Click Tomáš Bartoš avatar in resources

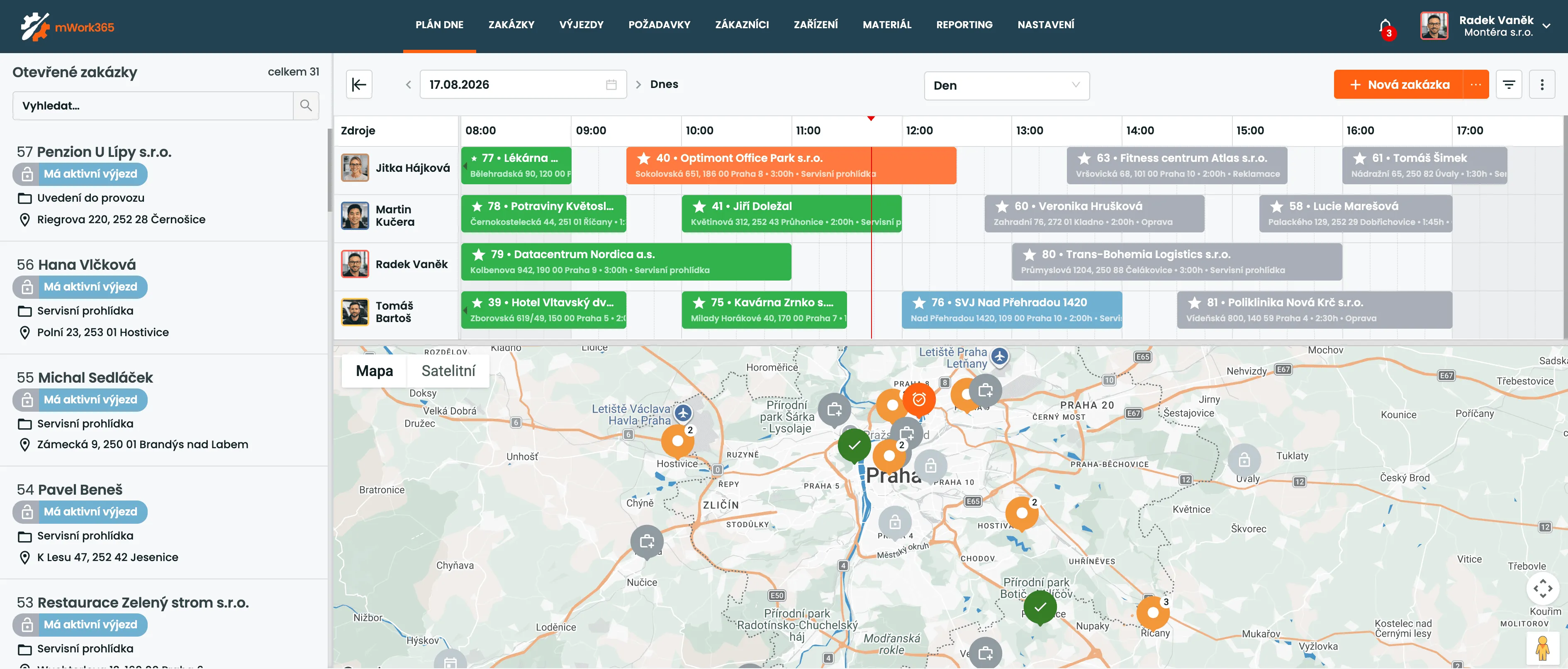click(x=355, y=312)
